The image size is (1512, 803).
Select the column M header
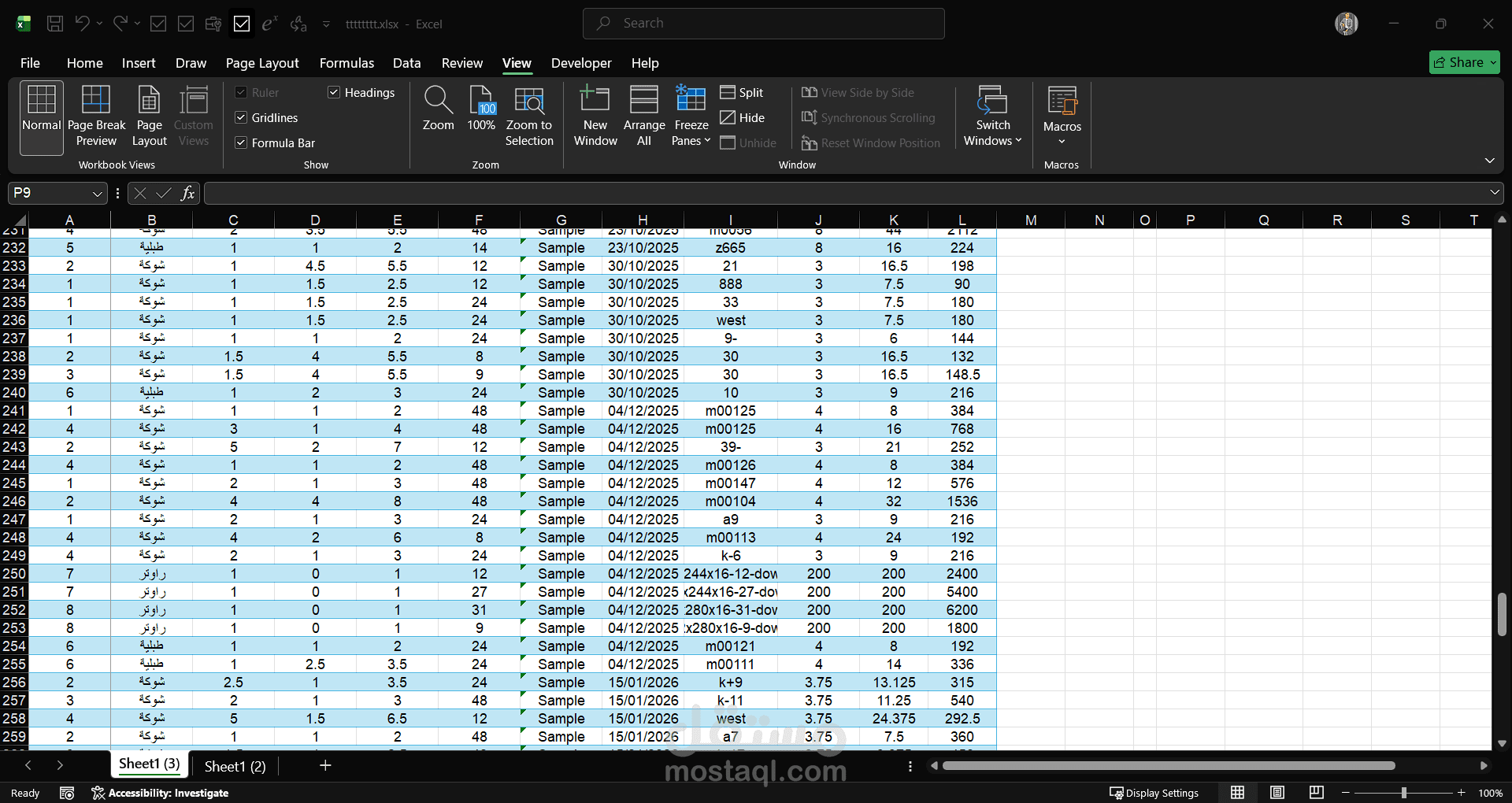point(1030,220)
